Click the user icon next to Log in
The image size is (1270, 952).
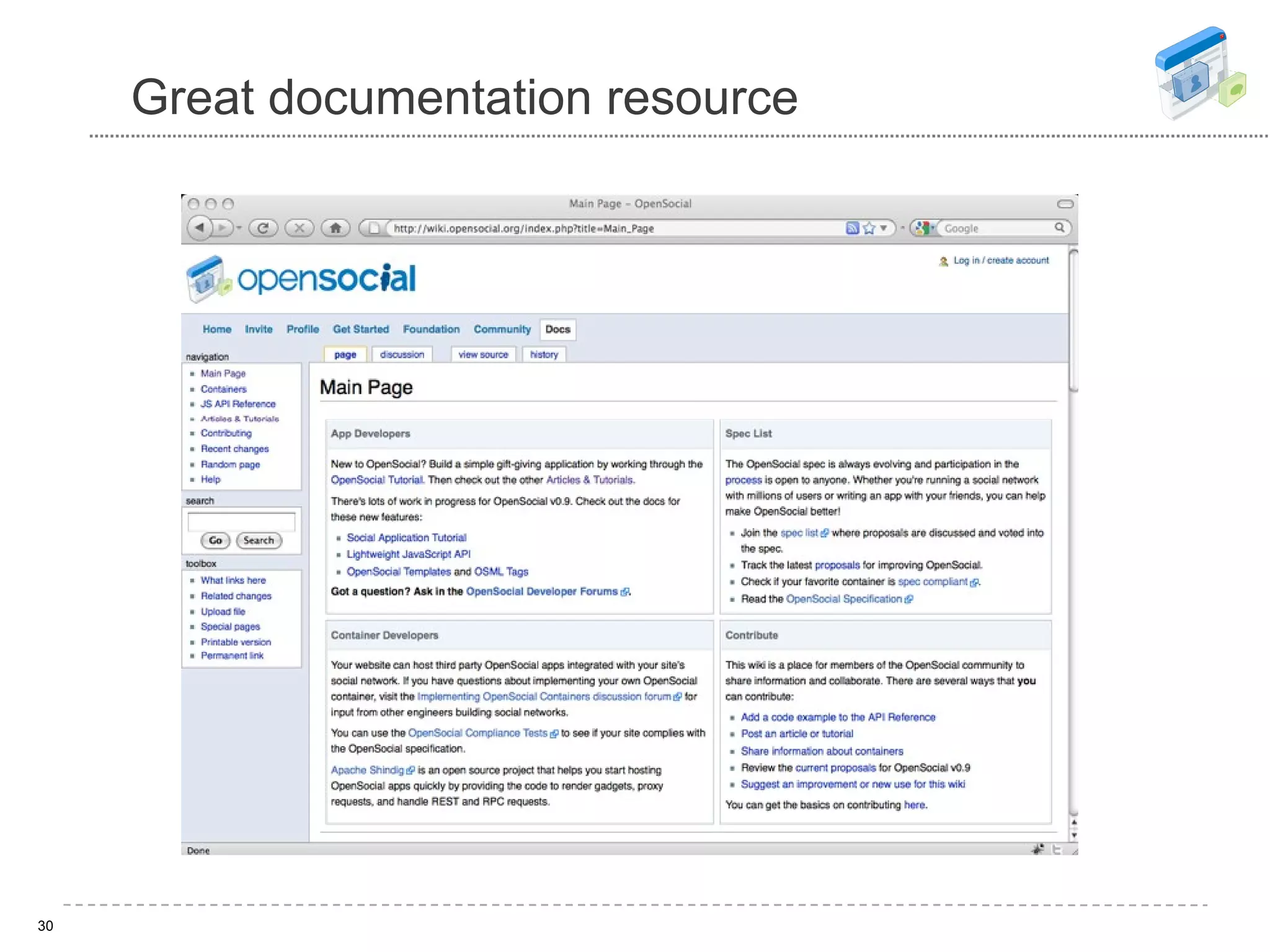pyautogui.click(x=943, y=261)
